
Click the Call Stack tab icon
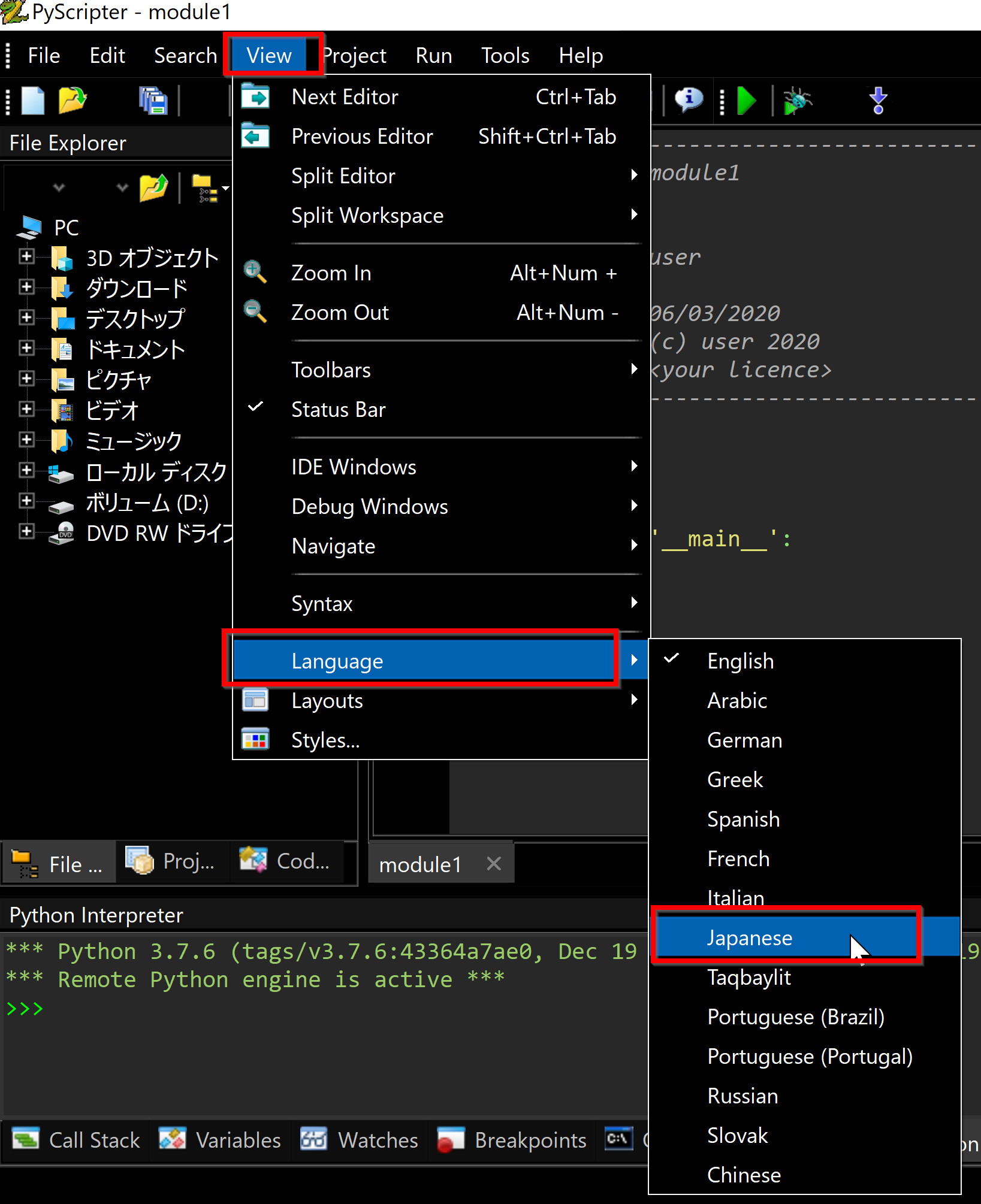pyautogui.click(x=26, y=1139)
